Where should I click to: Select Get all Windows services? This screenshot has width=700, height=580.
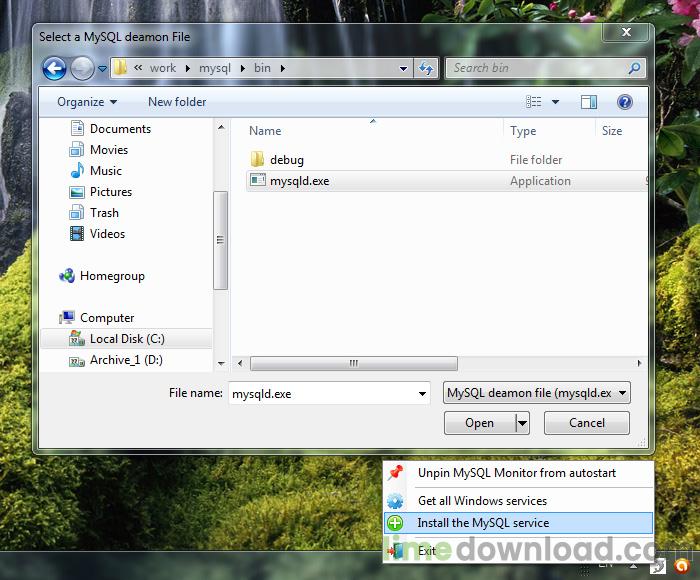click(482, 501)
